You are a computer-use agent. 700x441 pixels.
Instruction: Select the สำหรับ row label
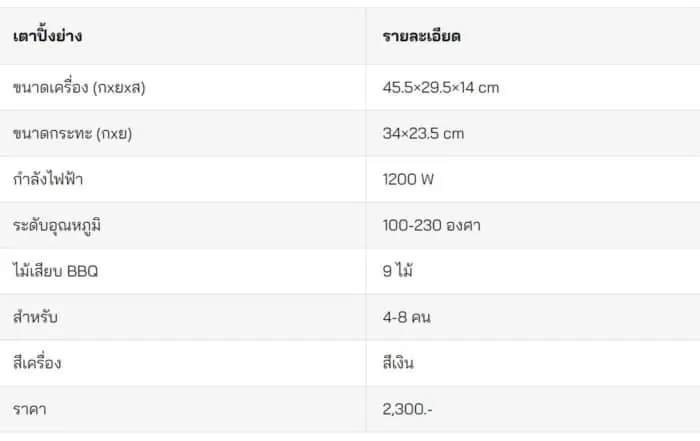[x=35, y=316]
